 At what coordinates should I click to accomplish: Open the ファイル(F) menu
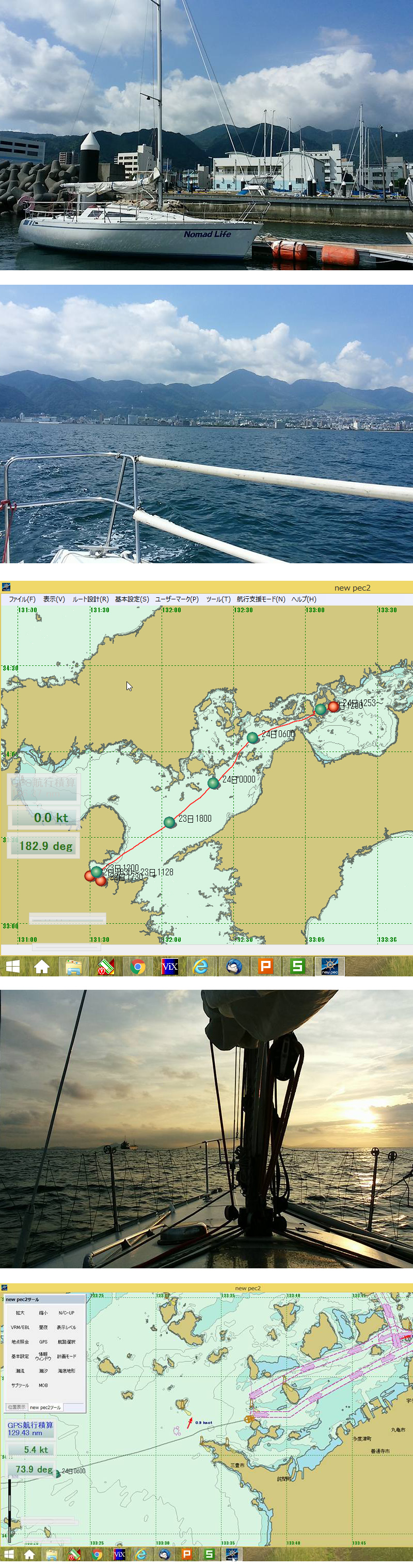click(x=22, y=599)
